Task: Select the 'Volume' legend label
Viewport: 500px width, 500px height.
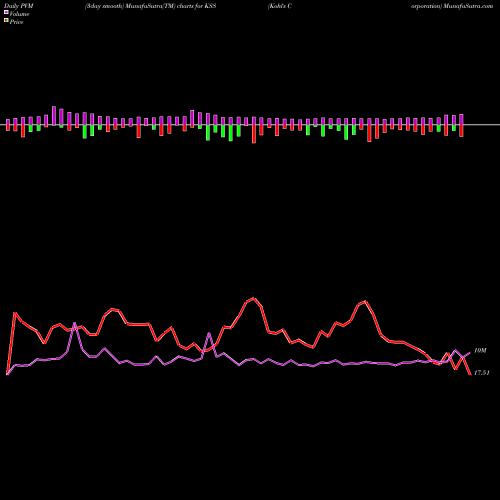Action: pyautogui.click(x=19, y=14)
